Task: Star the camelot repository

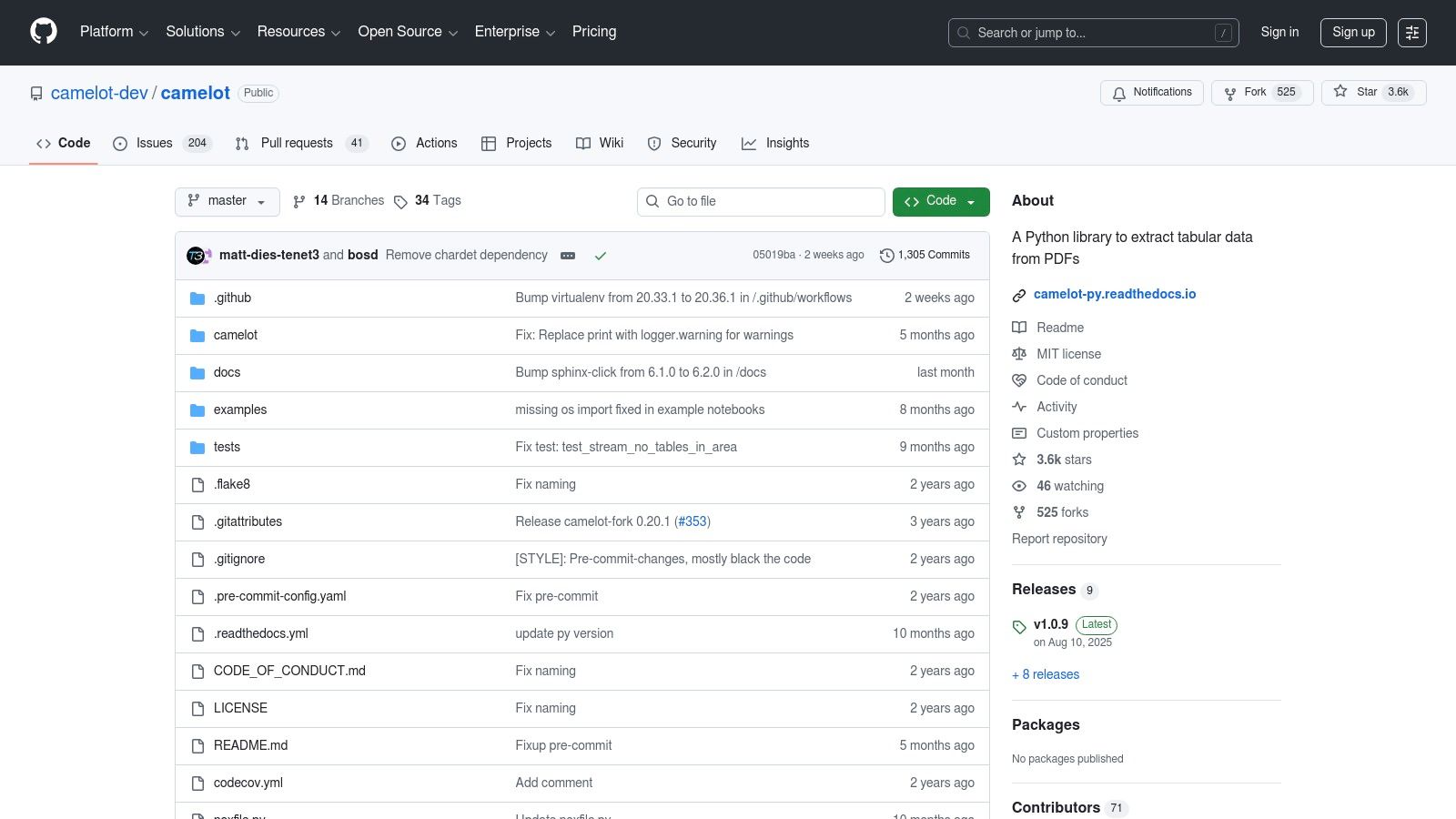Action: click(x=1366, y=93)
